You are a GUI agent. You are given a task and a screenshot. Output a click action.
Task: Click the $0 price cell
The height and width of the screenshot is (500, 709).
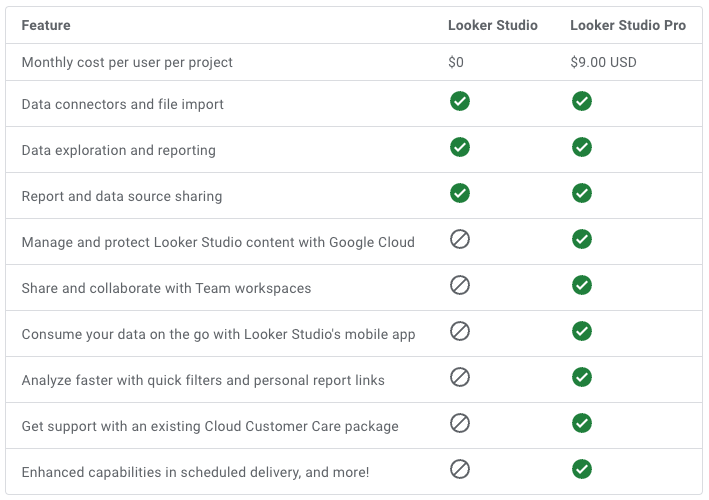pyautogui.click(x=457, y=62)
